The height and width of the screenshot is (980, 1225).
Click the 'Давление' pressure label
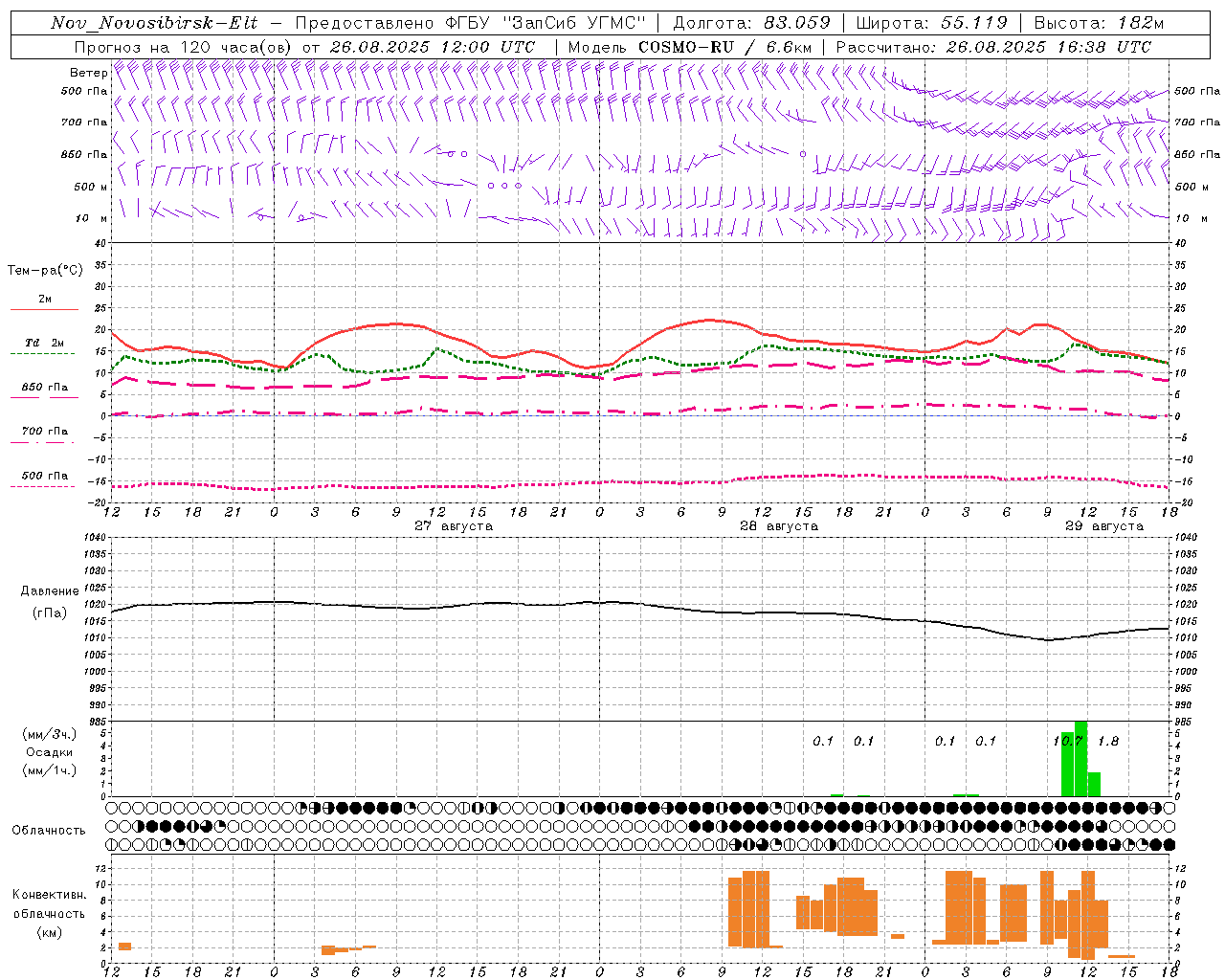coord(50,591)
